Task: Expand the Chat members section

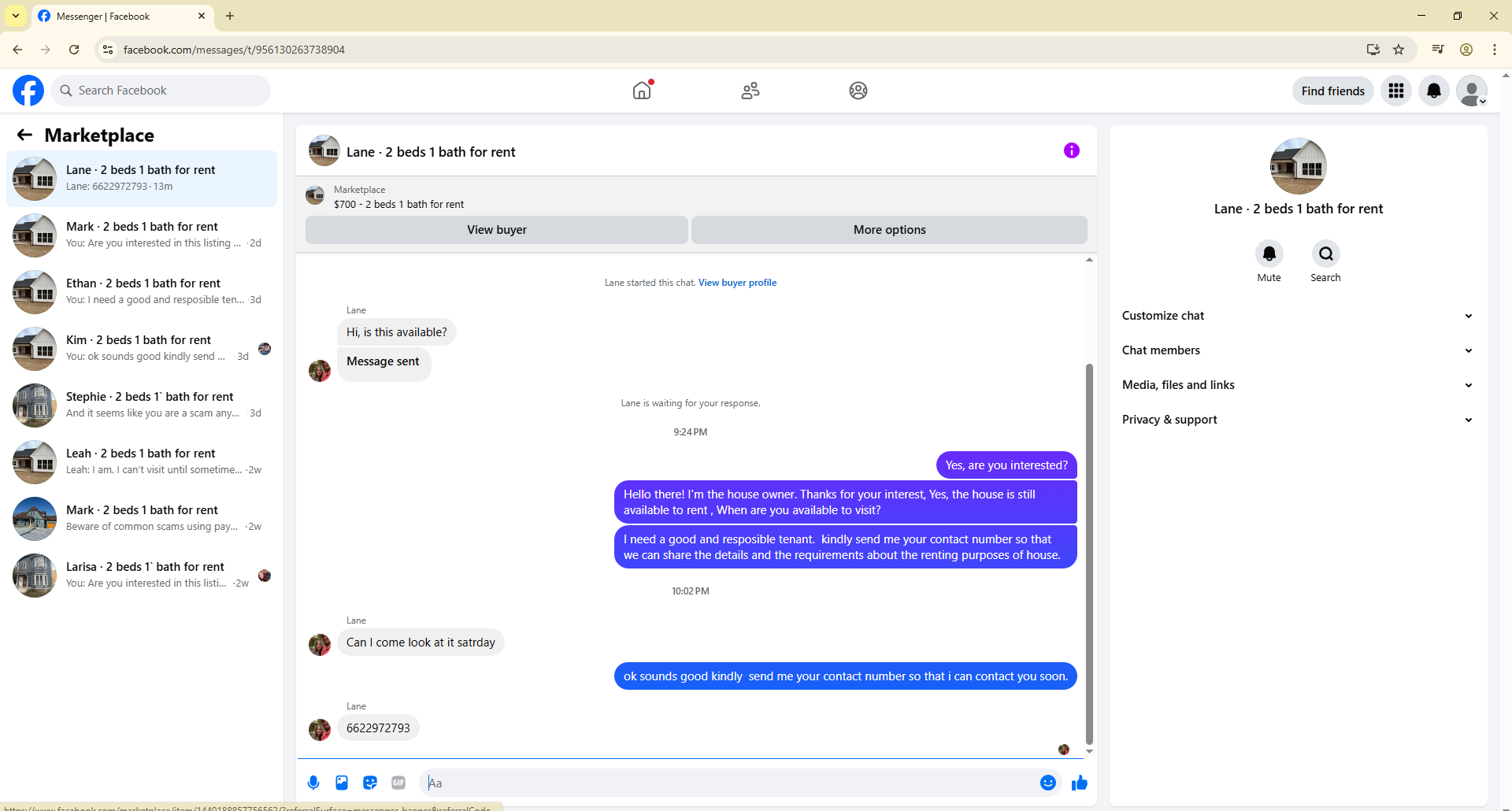Action: [1298, 350]
